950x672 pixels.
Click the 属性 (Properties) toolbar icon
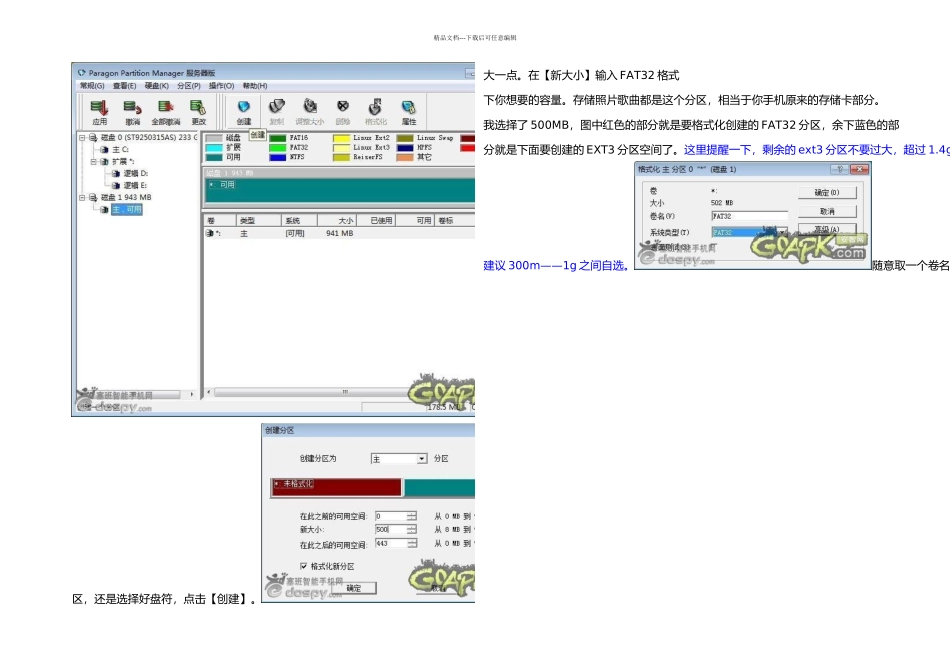click(409, 107)
